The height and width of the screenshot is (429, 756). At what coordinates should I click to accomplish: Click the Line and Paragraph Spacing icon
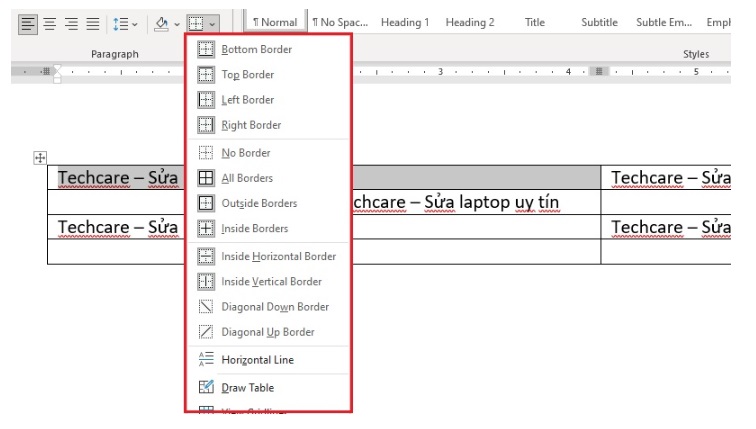click(x=118, y=22)
